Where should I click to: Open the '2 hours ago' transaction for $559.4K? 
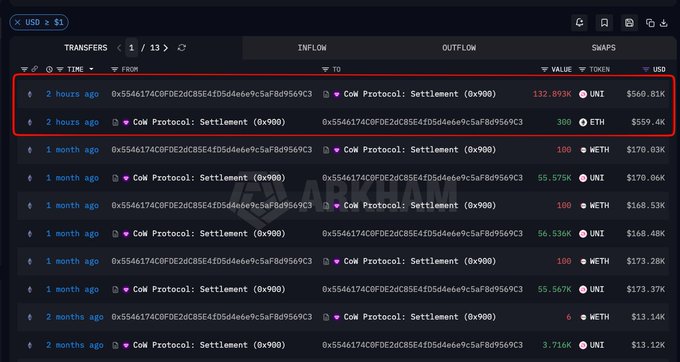(x=72, y=122)
